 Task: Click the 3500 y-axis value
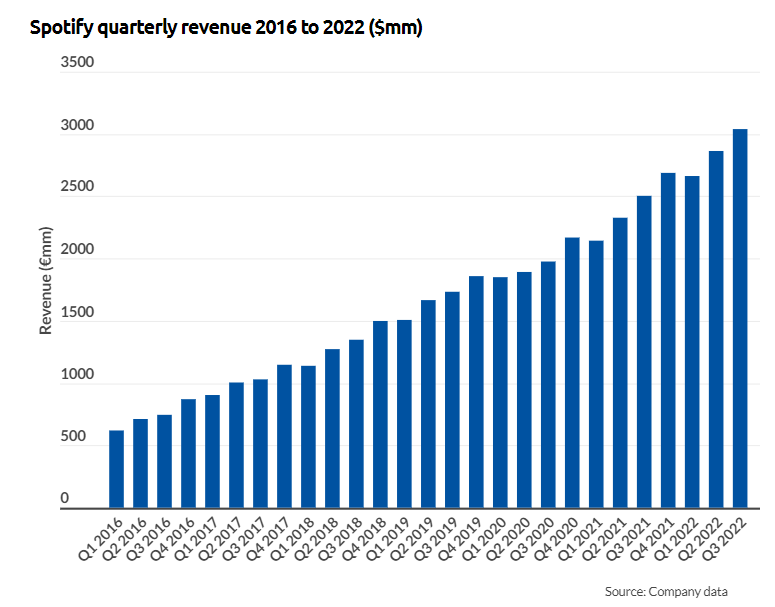(77, 63)
